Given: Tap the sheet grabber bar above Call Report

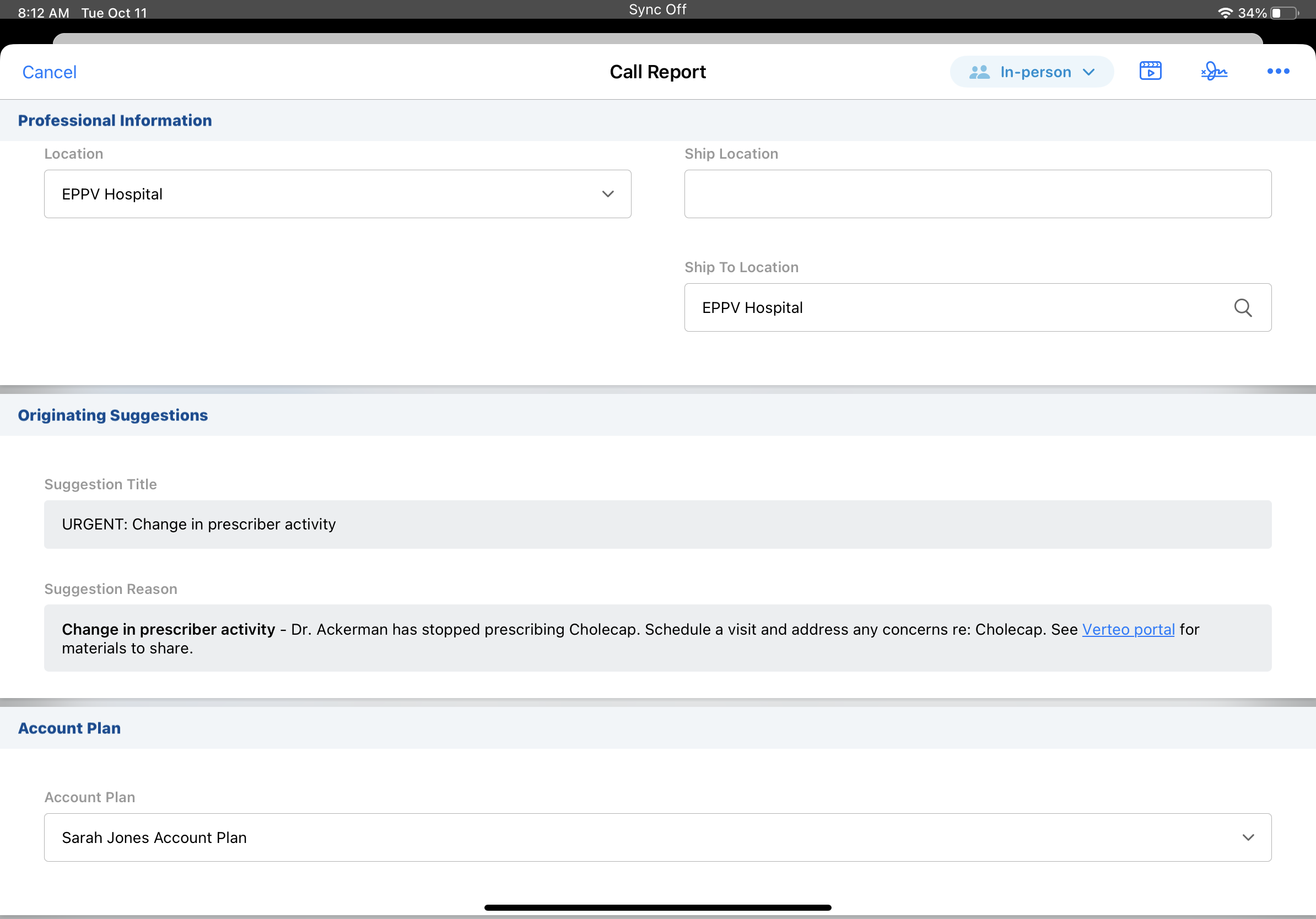Looking at the screenshot, I should [657, 39].
